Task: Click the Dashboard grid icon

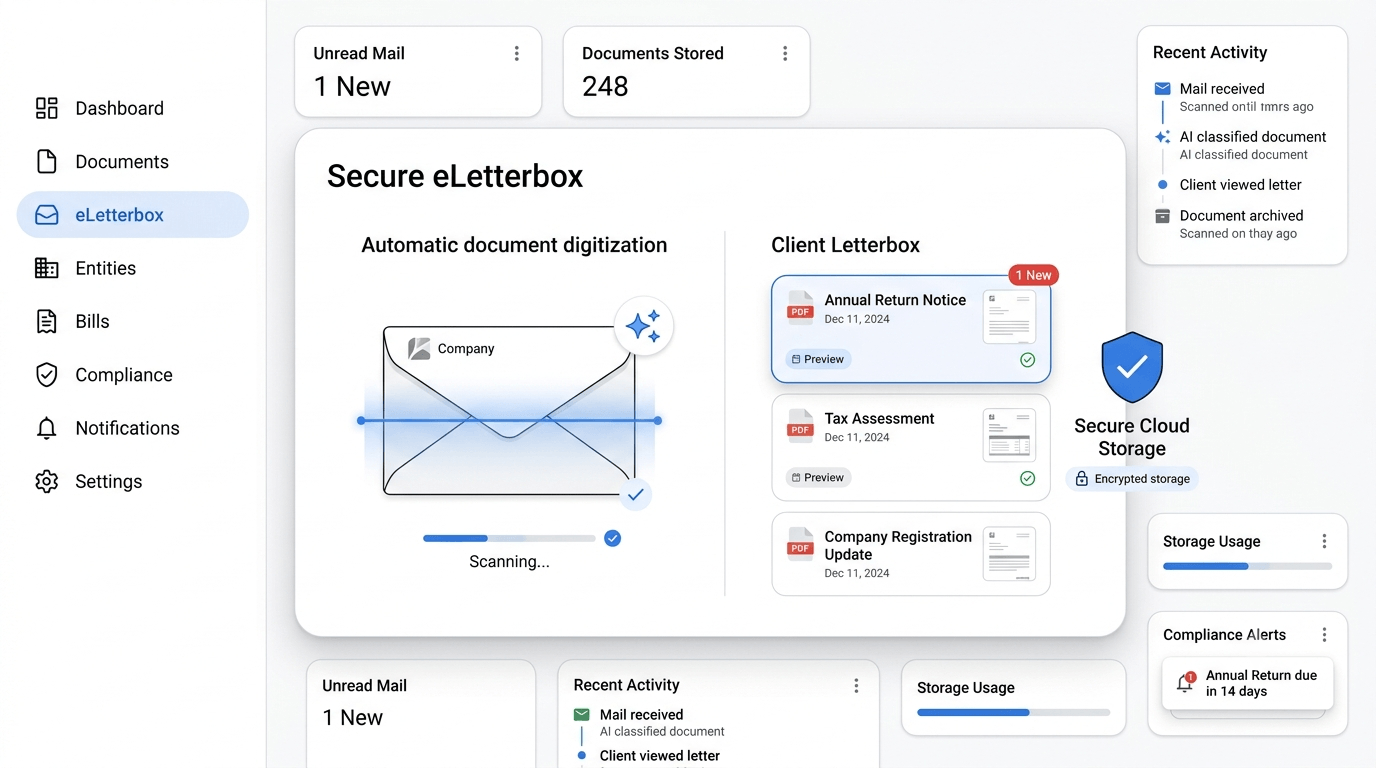Action: coord(47,108)
